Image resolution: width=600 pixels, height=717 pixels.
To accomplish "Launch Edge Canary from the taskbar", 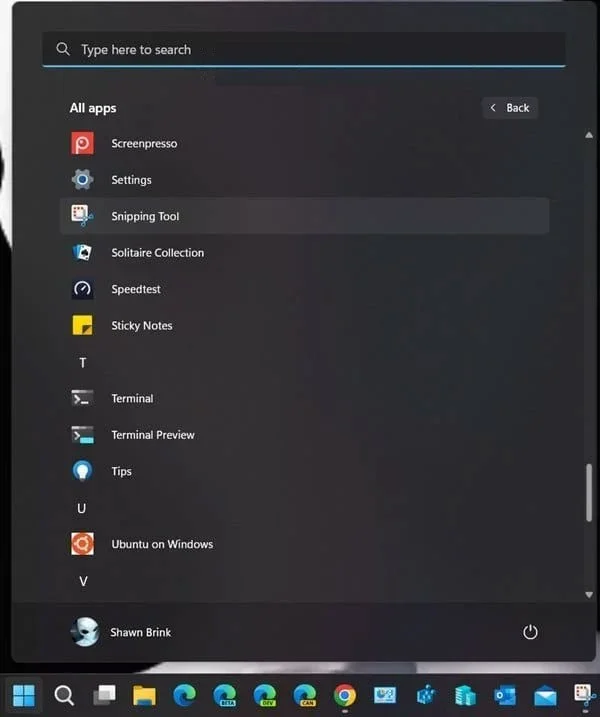I will [x=305, y=695].
